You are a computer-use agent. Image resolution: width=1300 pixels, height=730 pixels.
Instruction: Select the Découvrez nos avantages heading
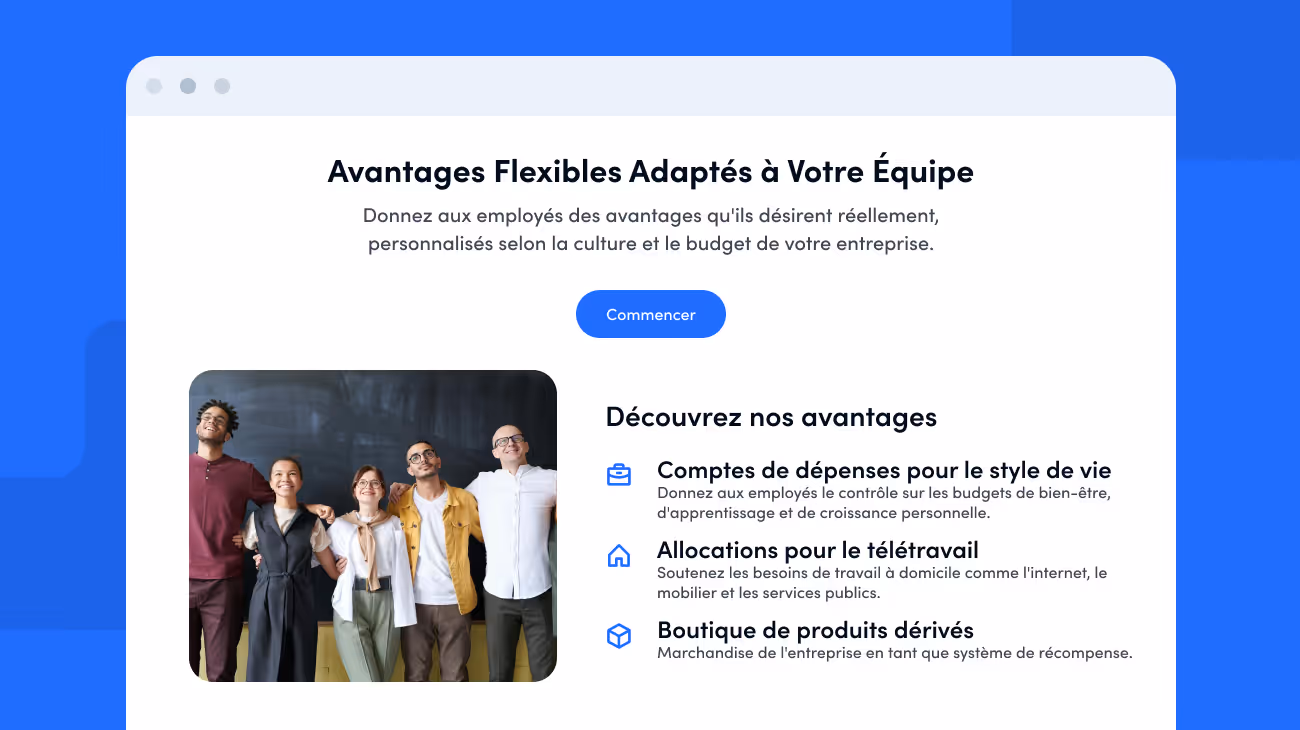771,417
